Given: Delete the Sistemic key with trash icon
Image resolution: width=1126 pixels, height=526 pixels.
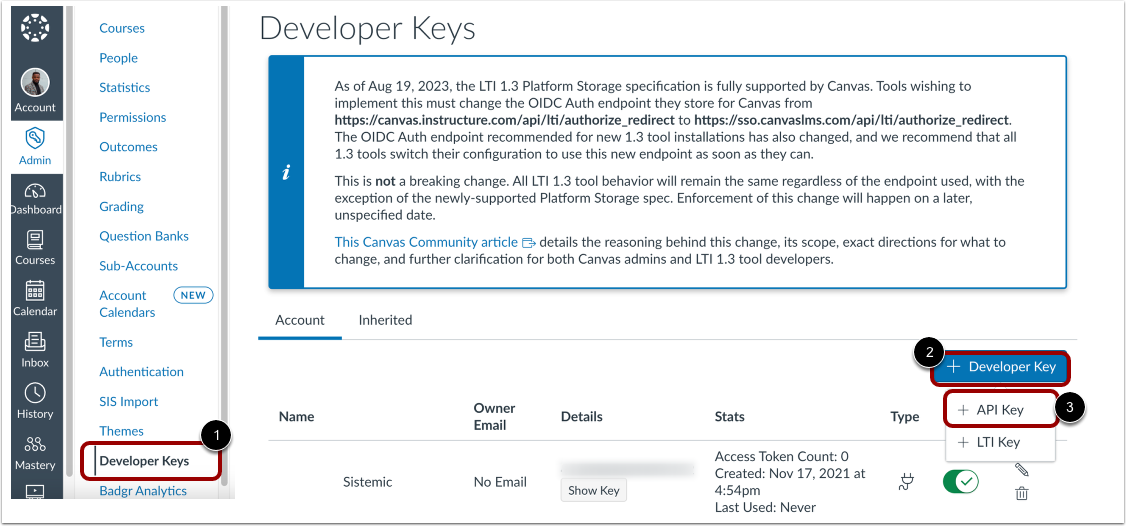Looking at the screenshot, I should [x=1021, y=494].
